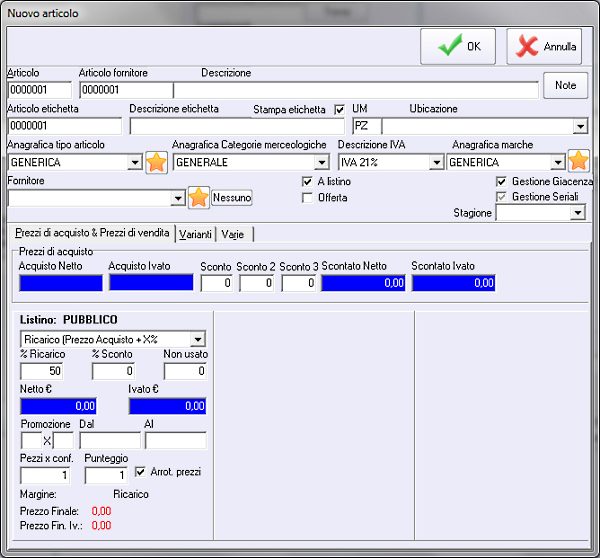
Task: Expand the Descrizione IVA dropdown
Action: pos(436,162)
